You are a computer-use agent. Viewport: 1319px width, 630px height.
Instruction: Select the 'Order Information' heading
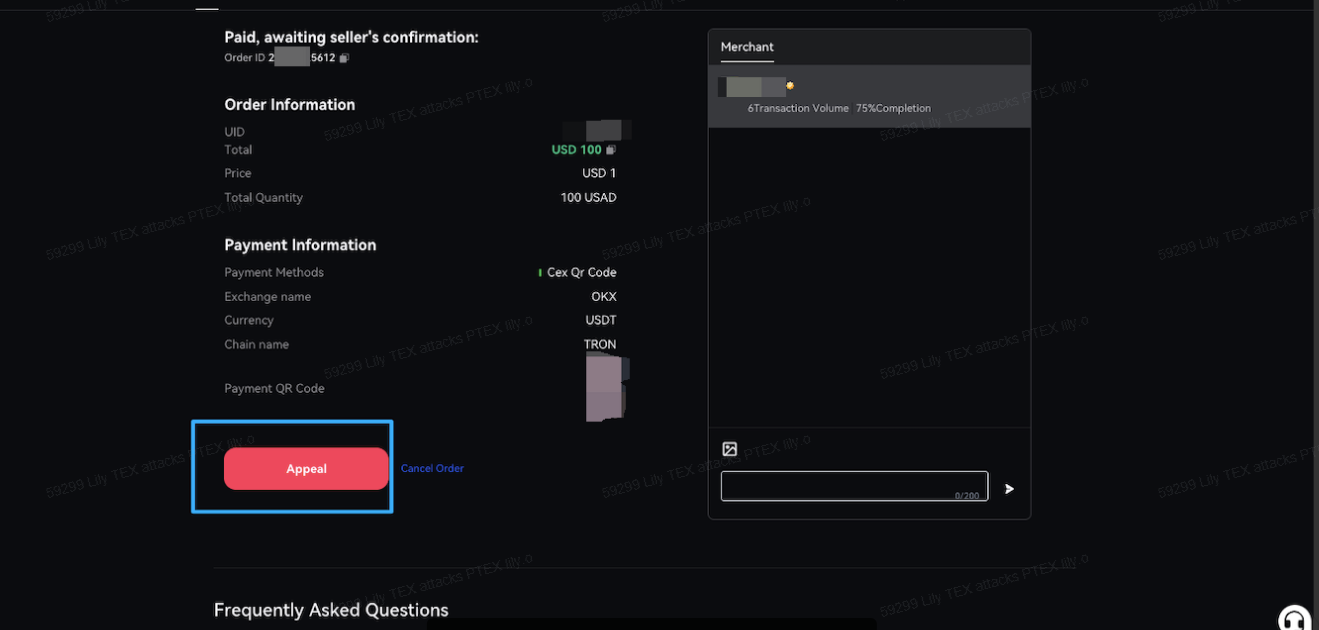290,105
